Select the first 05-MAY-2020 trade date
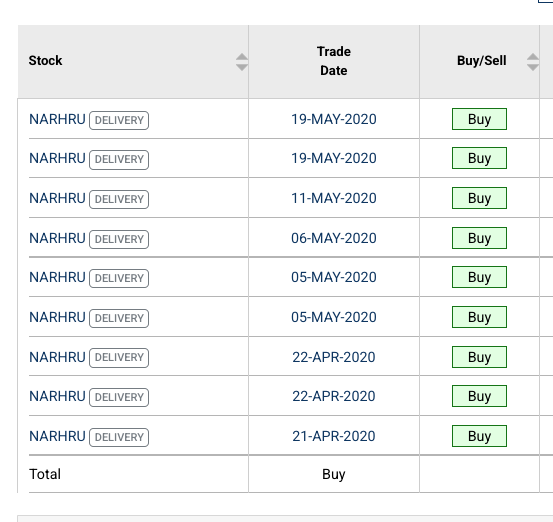This screenshot has width=553, height=522. (x=334, y=277)
